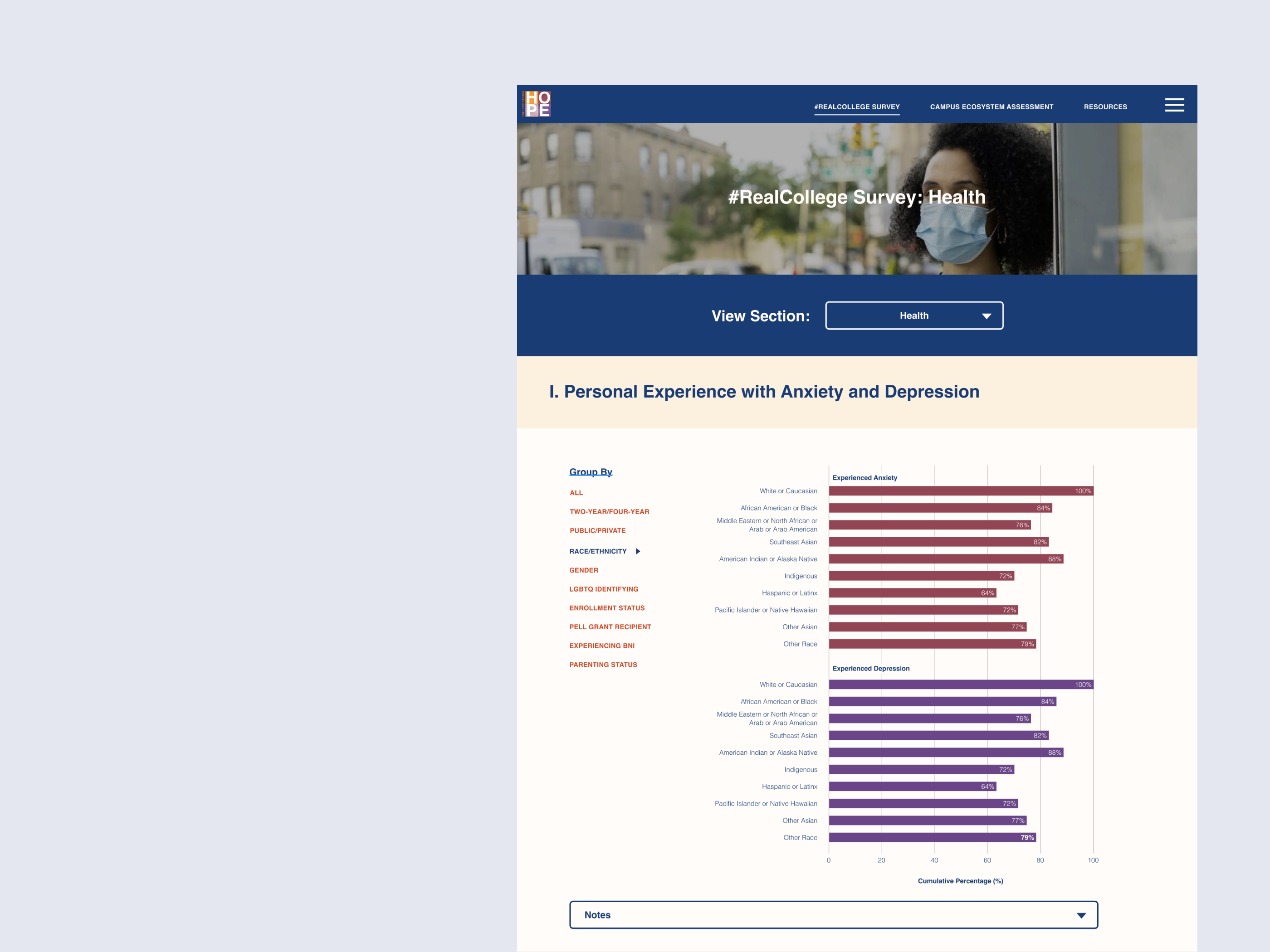Viewport: 1270px width, 952px height.
Task: Select the Parenting Status grouping
Action: [x=603, y=665]
